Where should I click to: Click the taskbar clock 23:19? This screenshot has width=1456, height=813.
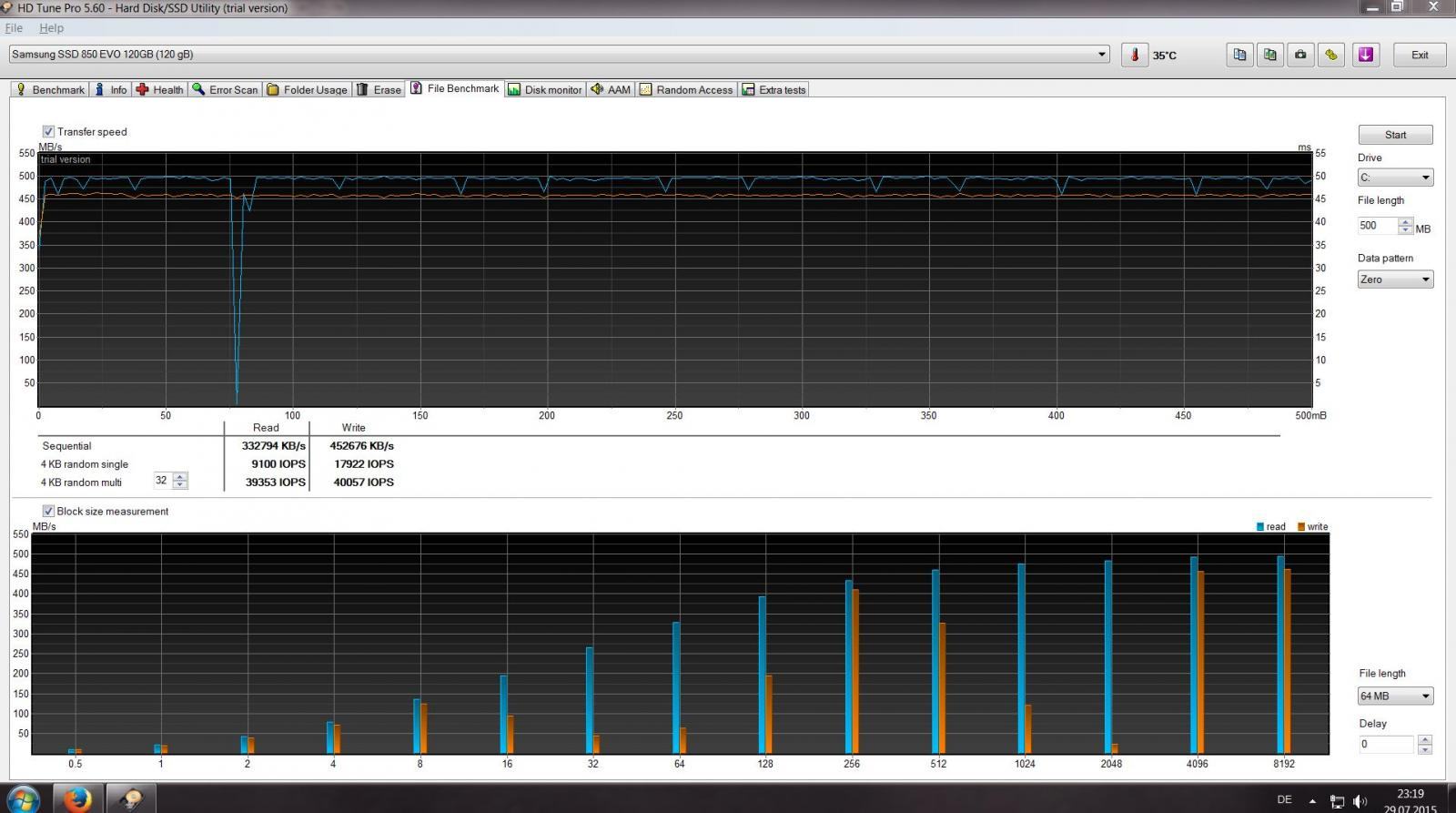(x=1410, y=794)
